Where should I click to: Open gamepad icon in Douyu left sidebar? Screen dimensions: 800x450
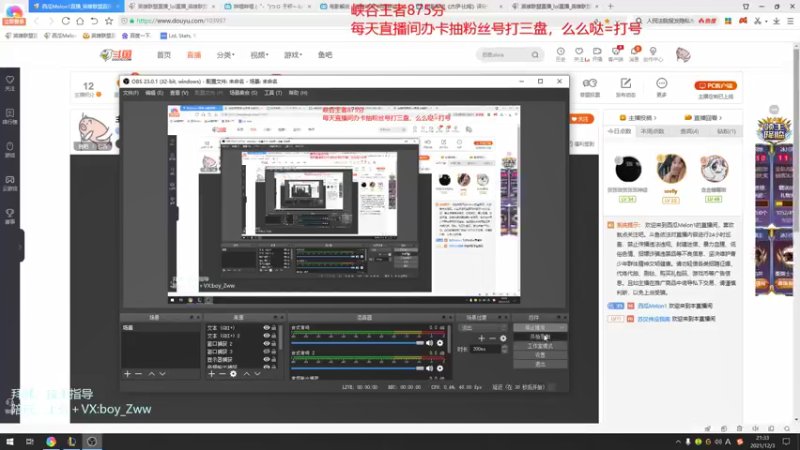(10, 180)
